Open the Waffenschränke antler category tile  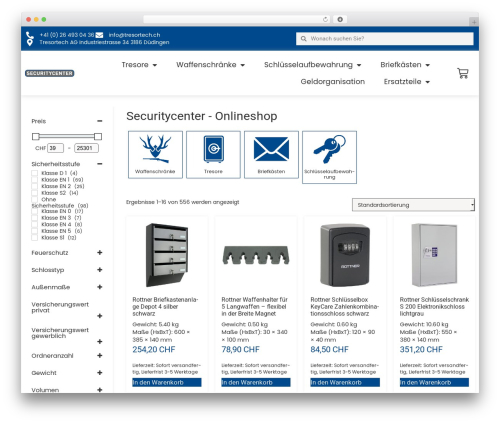tap(155, 155)
